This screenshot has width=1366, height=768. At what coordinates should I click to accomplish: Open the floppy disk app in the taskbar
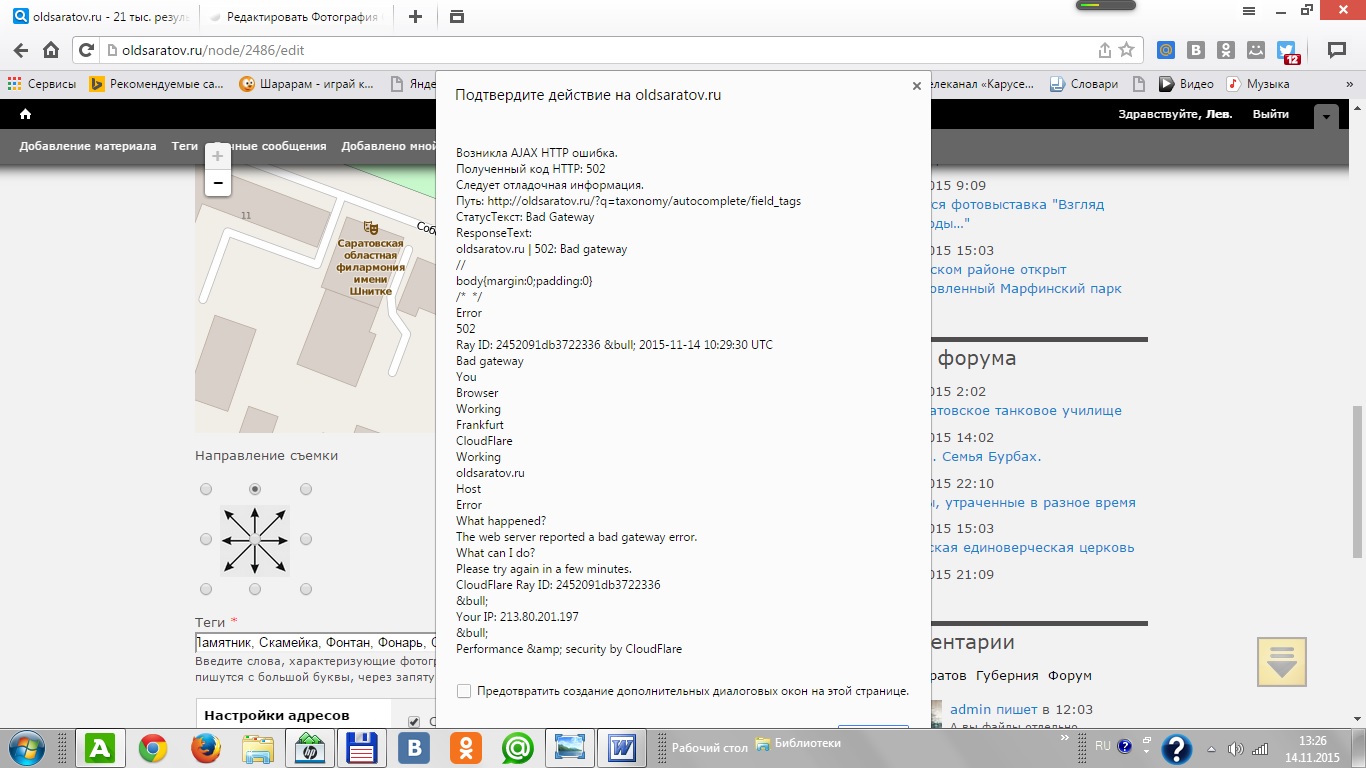coord(361,748)
